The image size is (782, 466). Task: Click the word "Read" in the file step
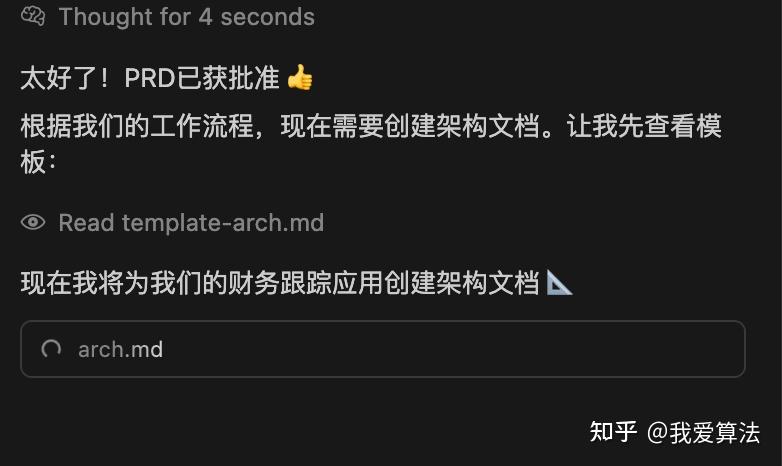[86, 223]
